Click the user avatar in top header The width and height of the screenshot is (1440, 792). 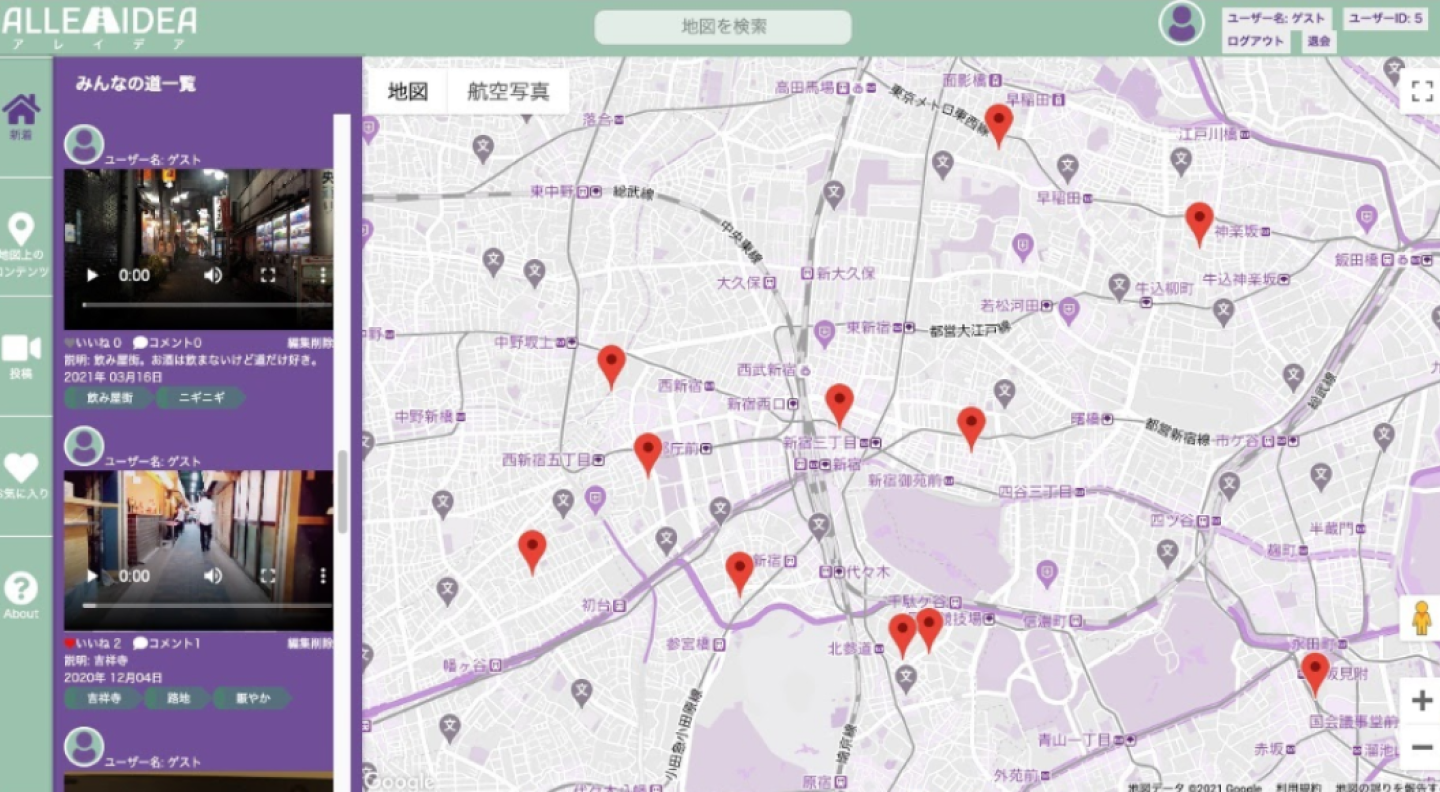pyautogui.click(x=1181, y=23)
